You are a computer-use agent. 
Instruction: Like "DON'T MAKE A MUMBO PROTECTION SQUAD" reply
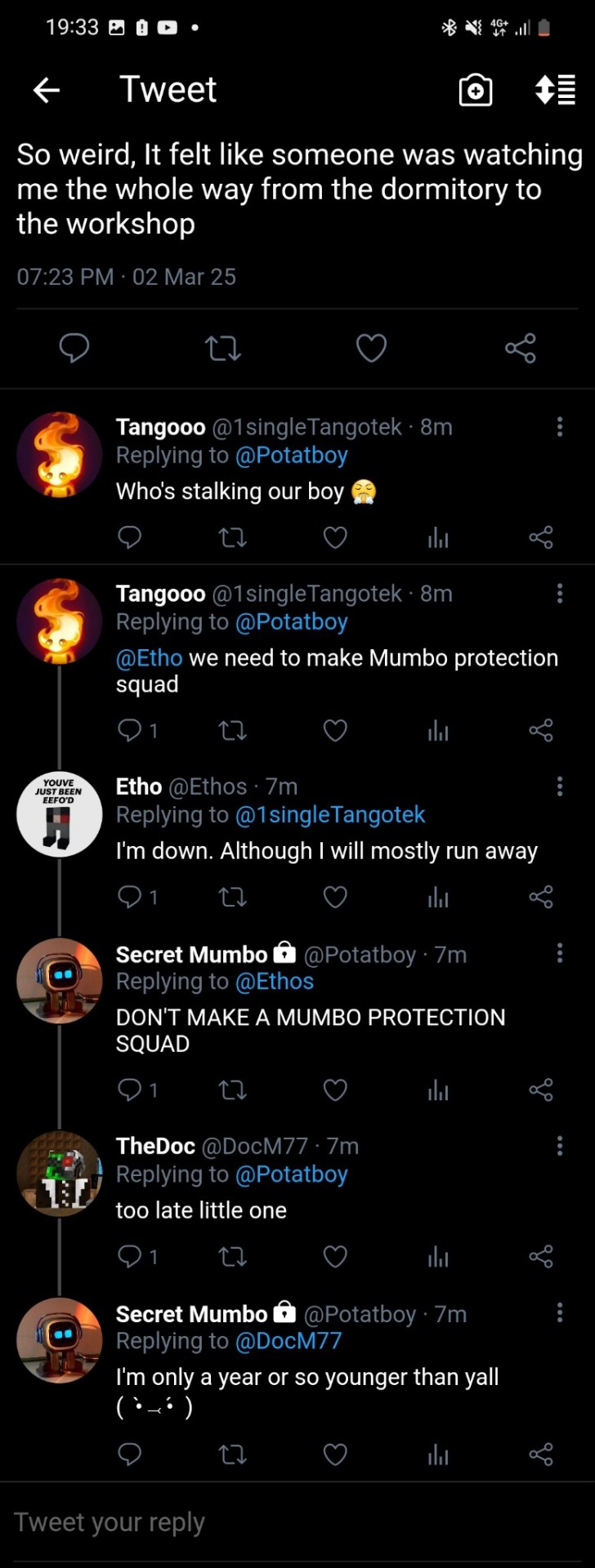[x=335, y=1090]
